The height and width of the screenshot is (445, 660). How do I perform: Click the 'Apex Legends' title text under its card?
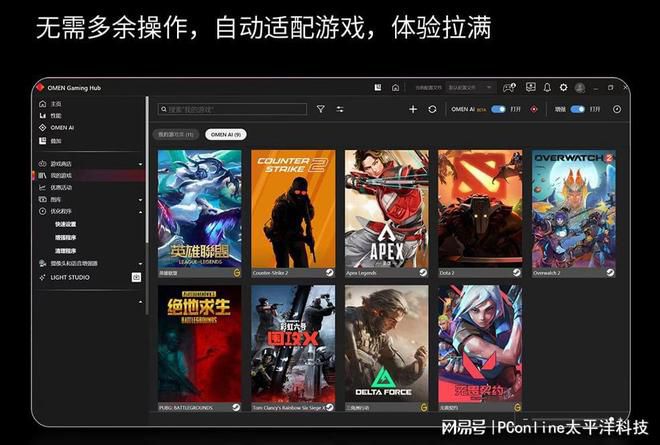pyautogui.click(x=361, y=273)
